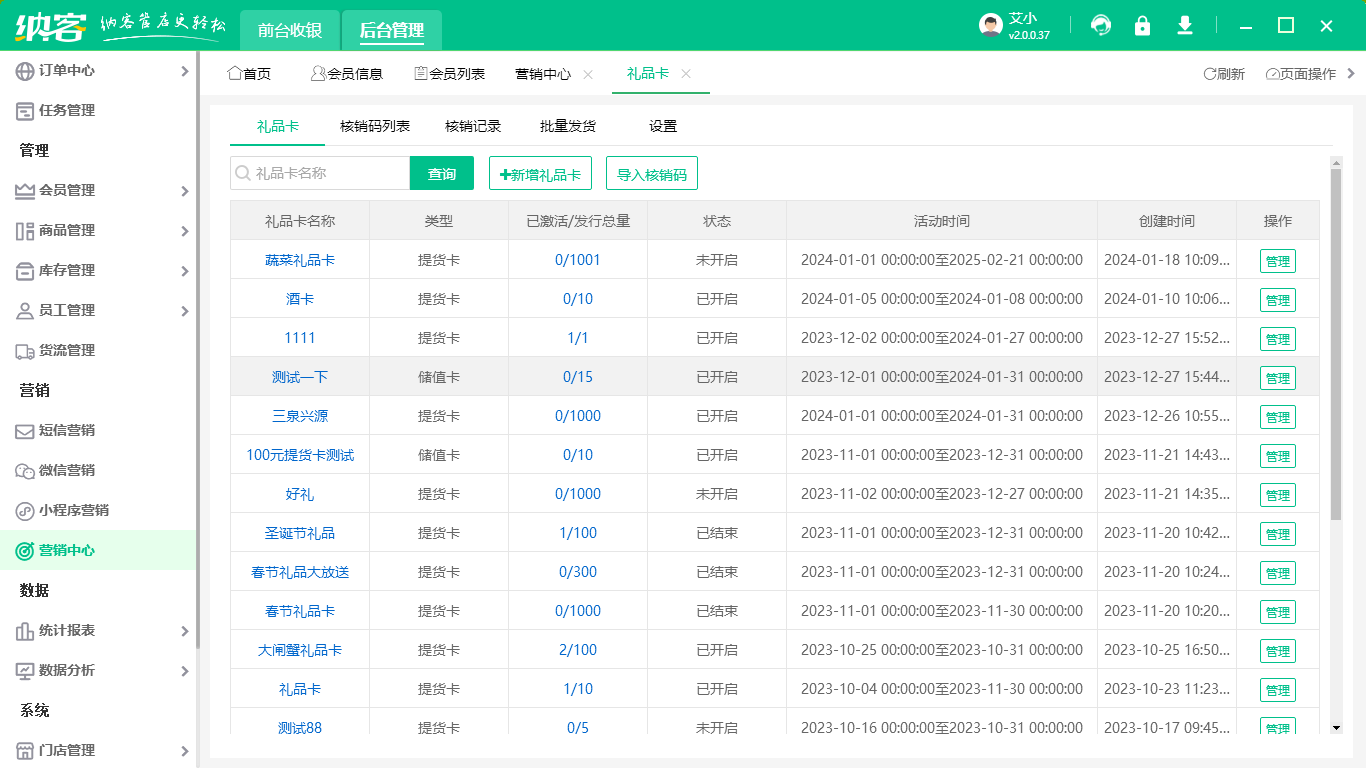Screen dimensions: 1366x768
Task: Click the customer service headset icon
Action: point(1101,26)
